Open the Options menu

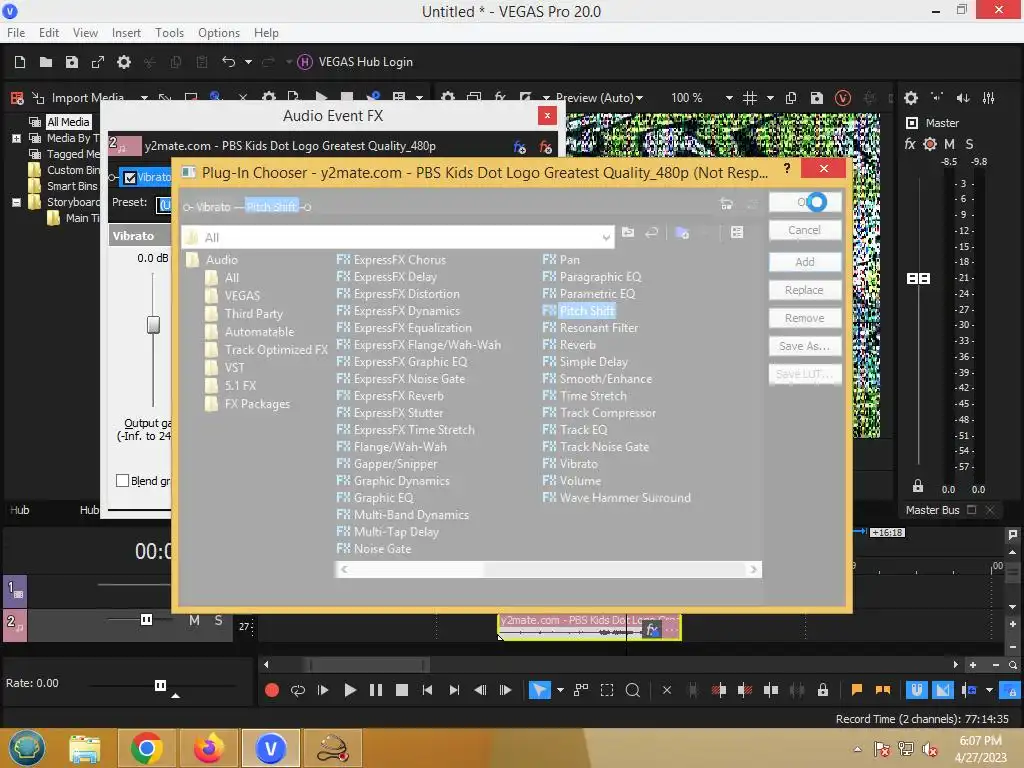[x=219, y=33]
